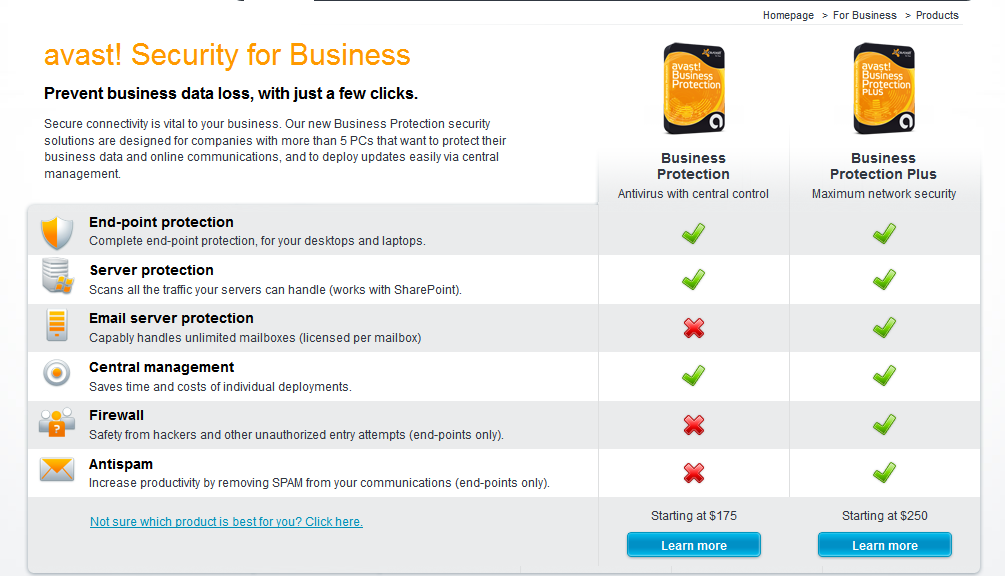1005x576 pixels.
Task: Select the Products breadcrumb link
Action: (937, 15)
